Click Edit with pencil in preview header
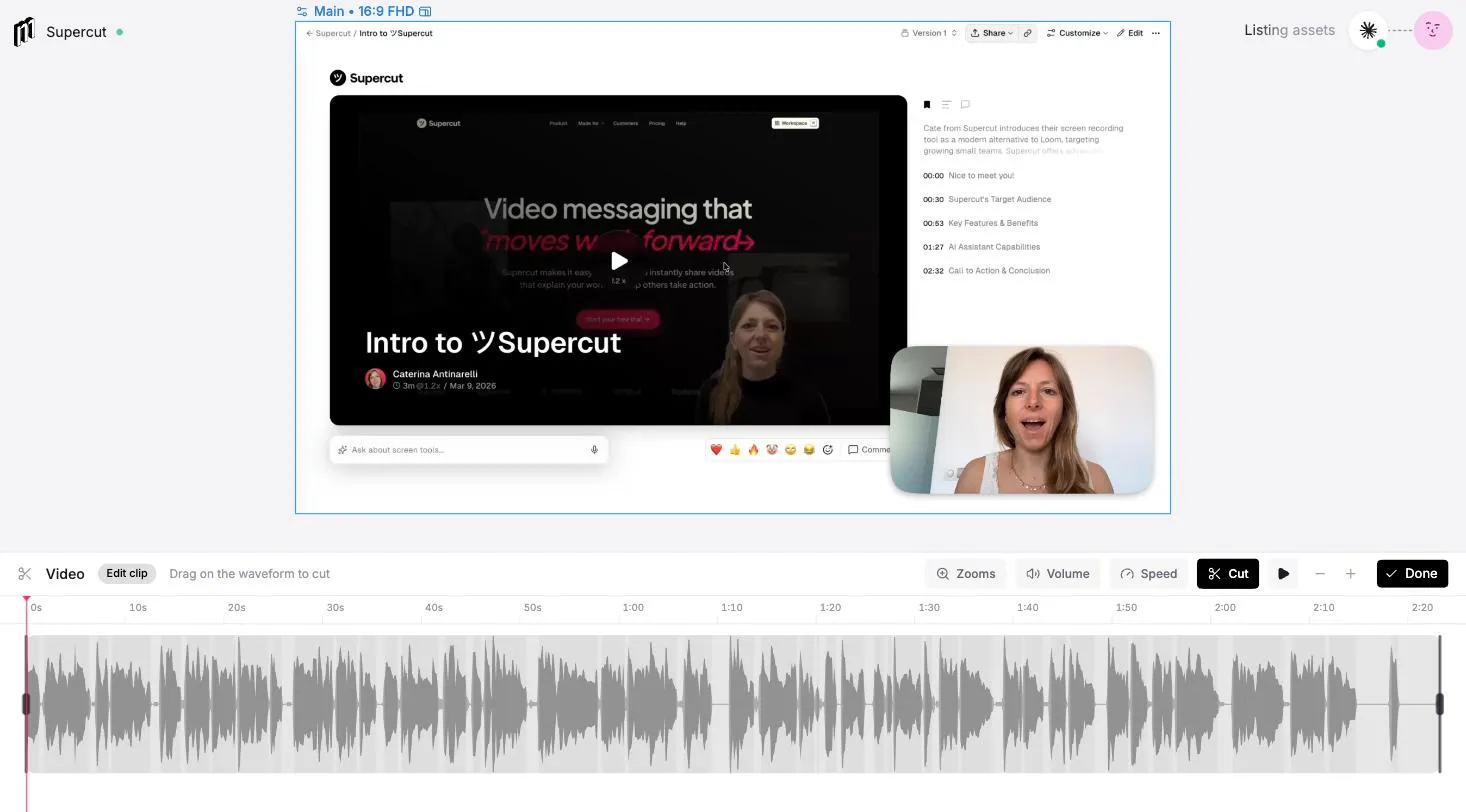The height and width of the screenshot is (812, 1466). point(1130,33)
